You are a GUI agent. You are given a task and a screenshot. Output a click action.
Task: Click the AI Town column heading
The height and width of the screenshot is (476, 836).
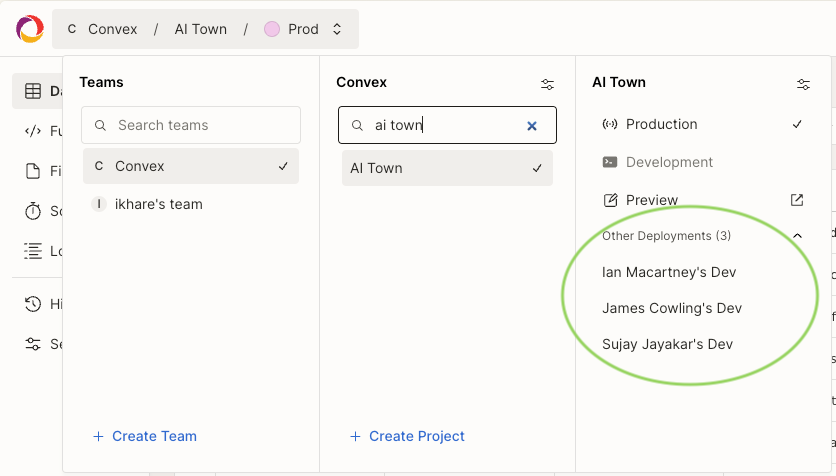(619, 82)
